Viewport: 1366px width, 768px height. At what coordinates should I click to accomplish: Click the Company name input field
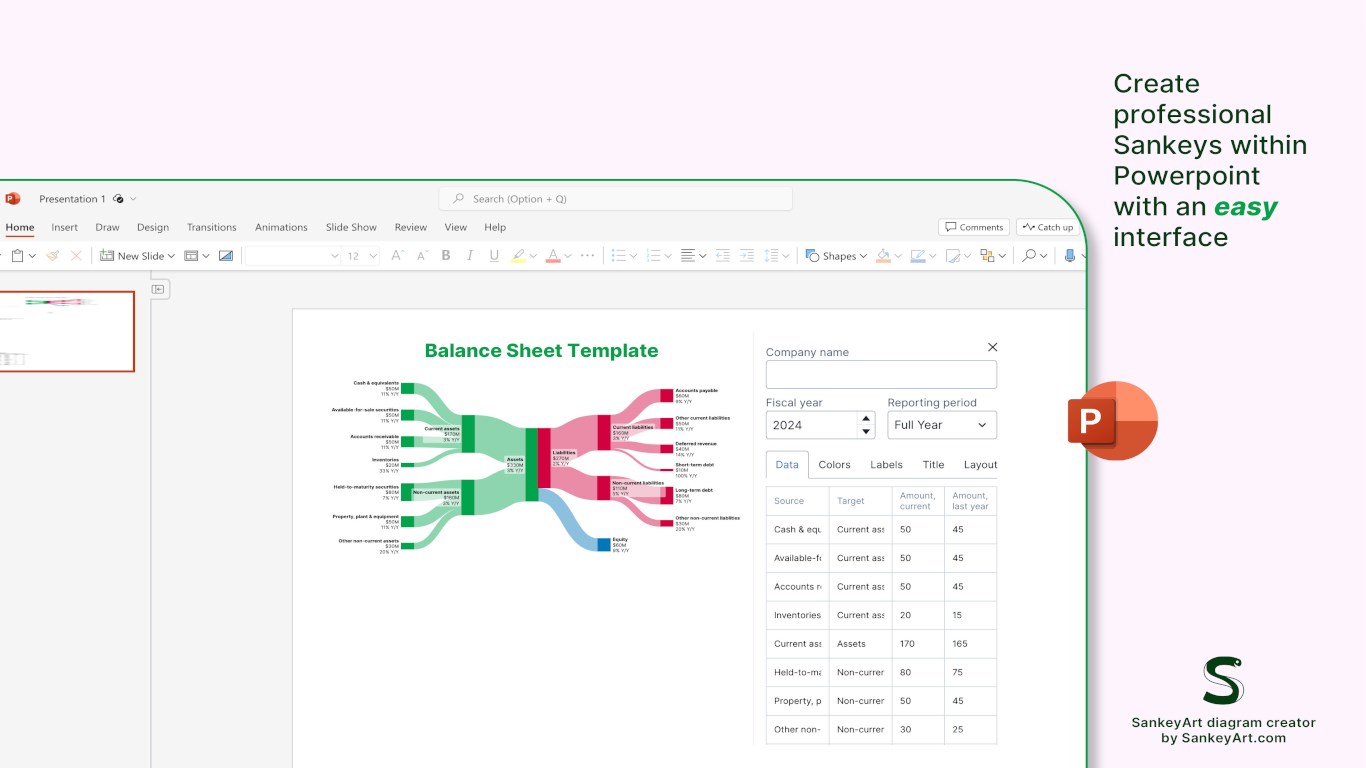[x=881, y=375]
